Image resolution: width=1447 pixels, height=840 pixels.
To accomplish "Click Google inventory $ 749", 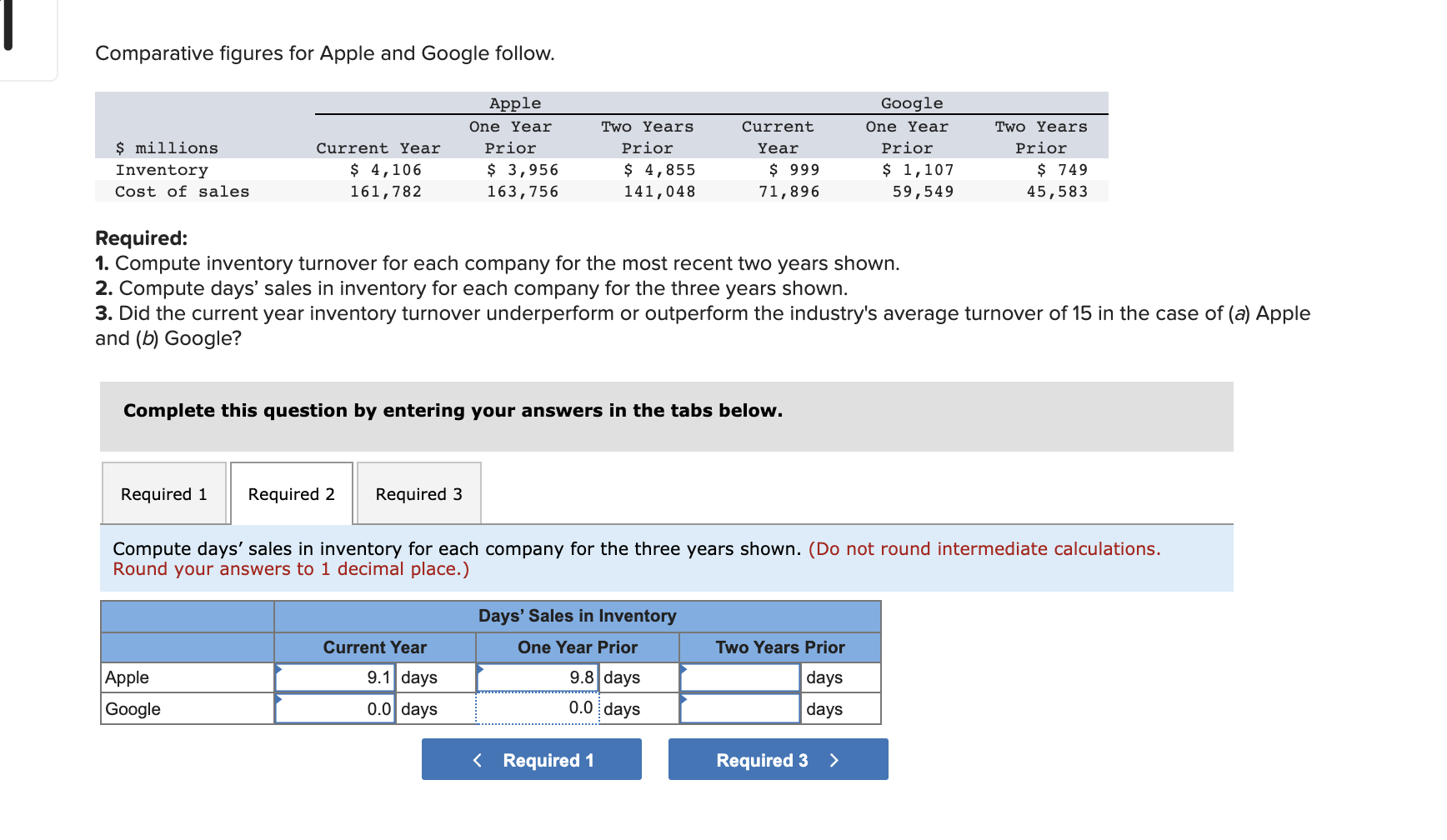I will point(1062,170).
